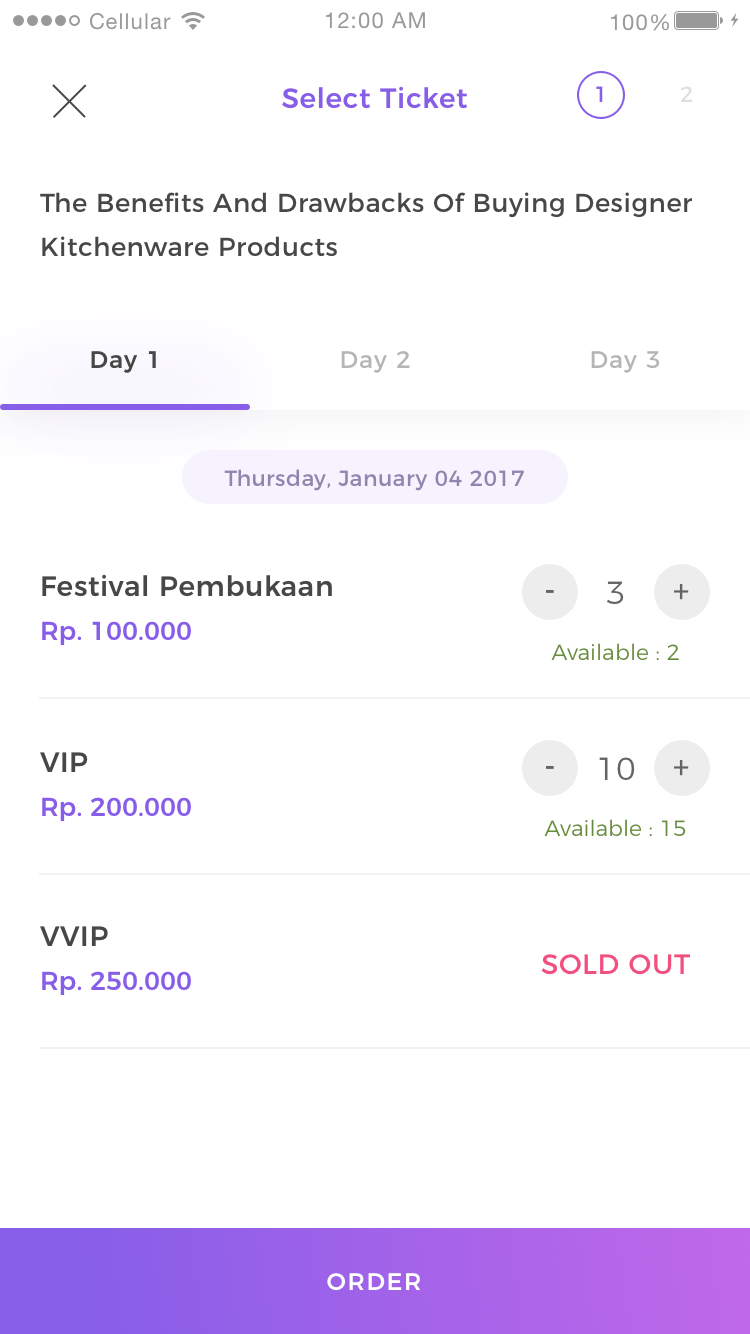
Task: Switch to the Day 1 tab
Action: tap(124, 361)
